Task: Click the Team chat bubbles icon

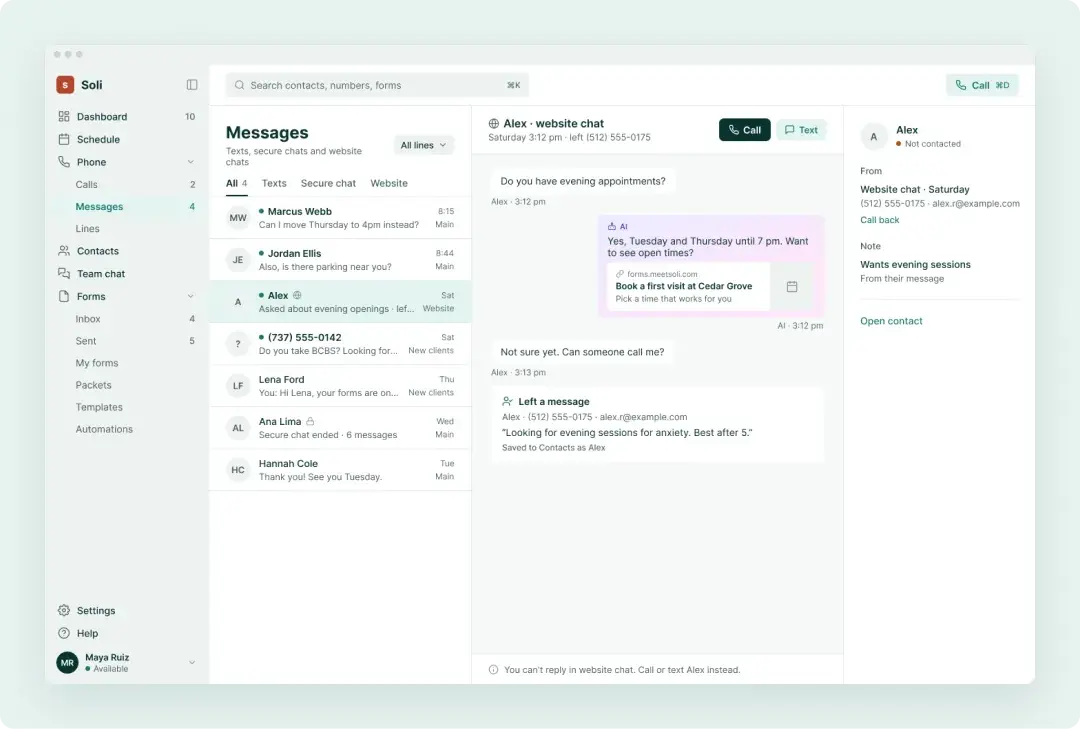Action: (64, 274)
